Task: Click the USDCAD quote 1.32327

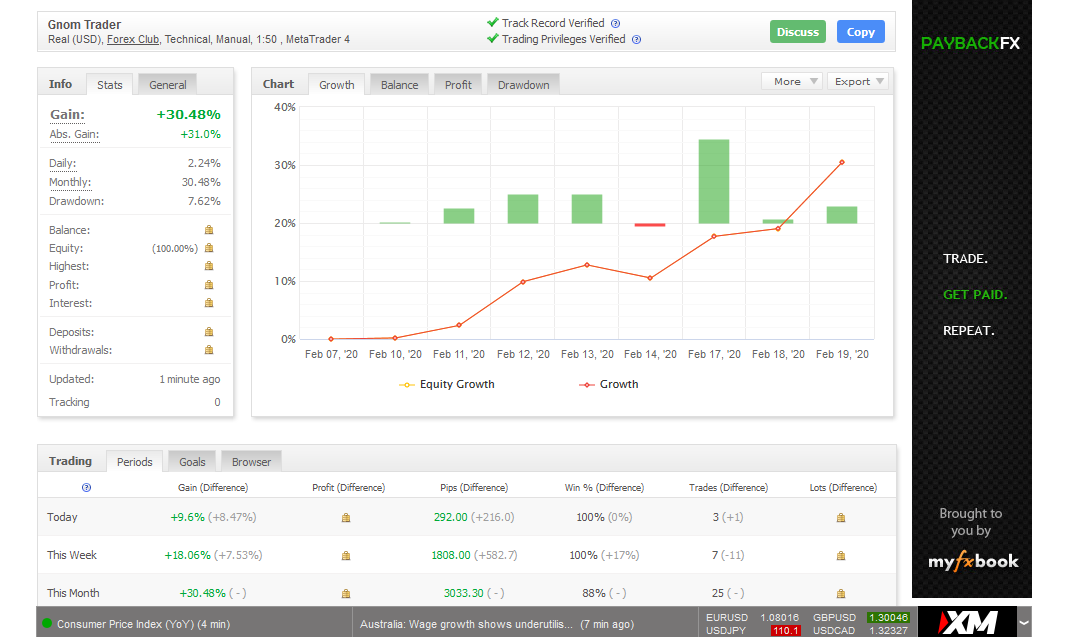Action: [888, 630]
